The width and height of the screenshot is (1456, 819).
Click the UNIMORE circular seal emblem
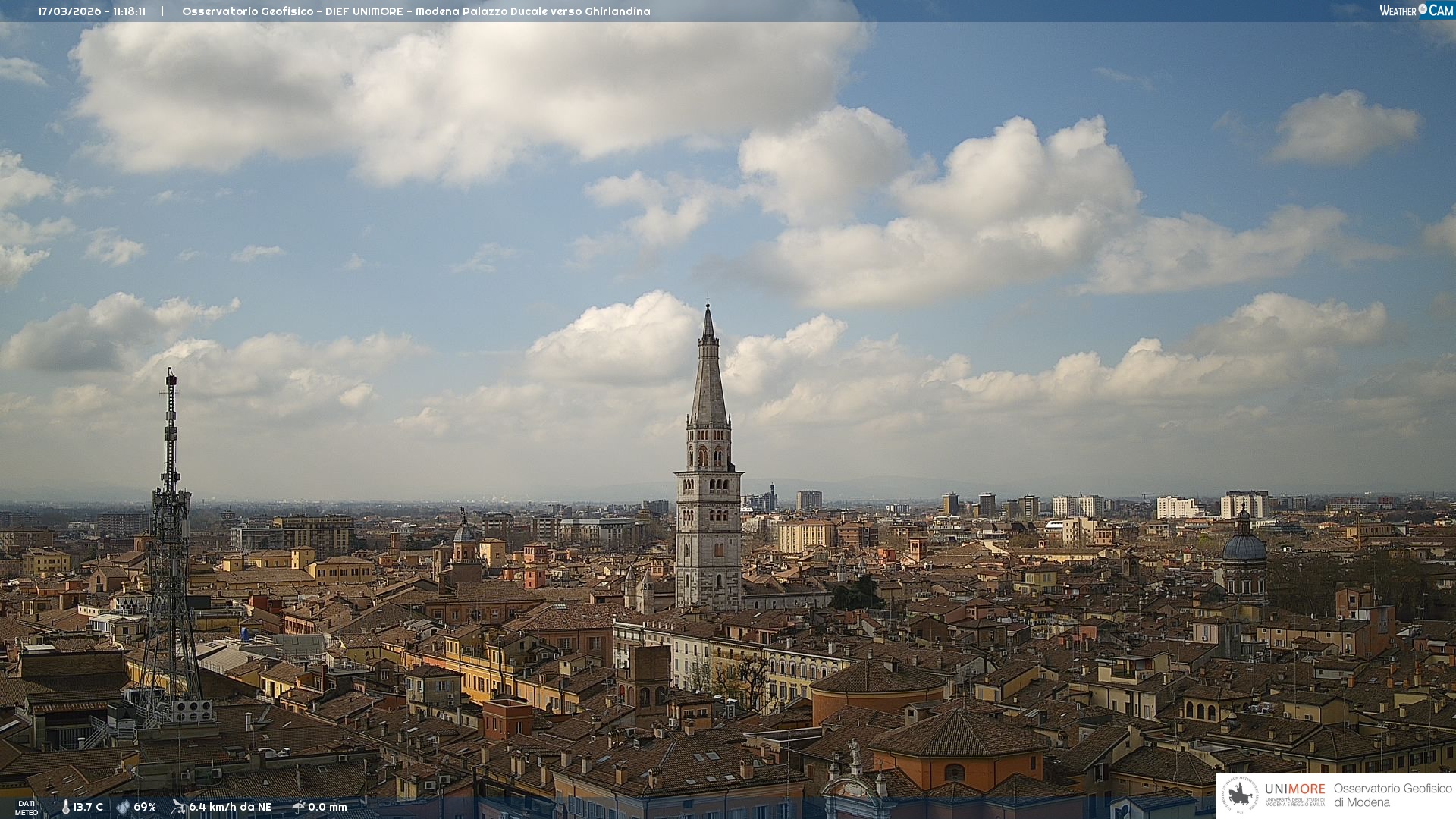click(1240, 795)
